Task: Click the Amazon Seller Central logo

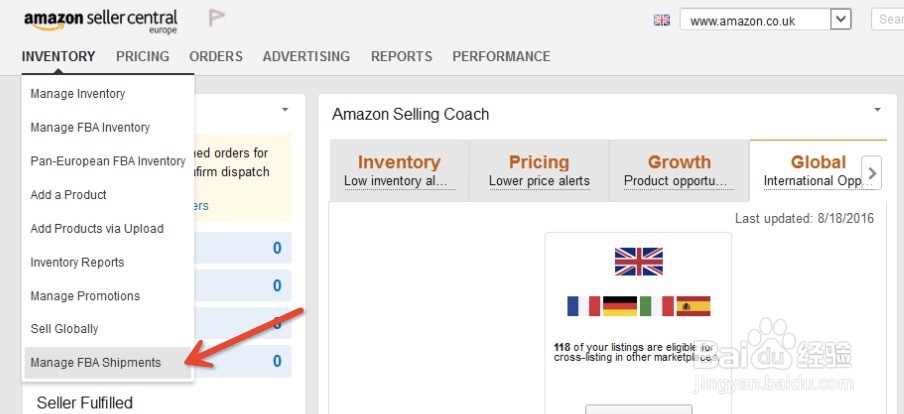Action: coord(100,21)
